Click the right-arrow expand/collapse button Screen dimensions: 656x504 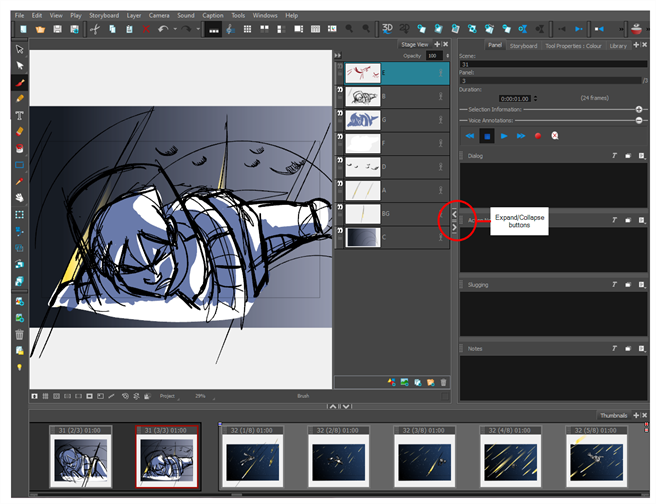tap(455, 227)
